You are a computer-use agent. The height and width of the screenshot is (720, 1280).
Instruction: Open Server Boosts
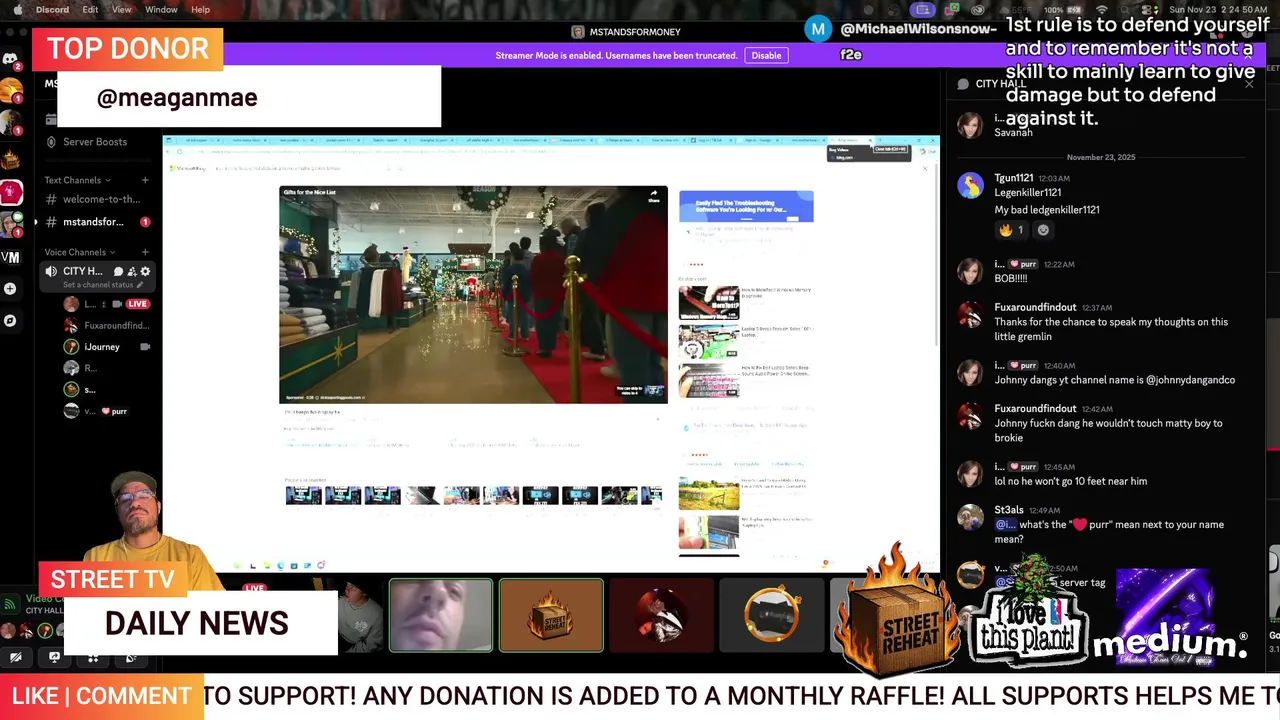[x=95, y=142]
